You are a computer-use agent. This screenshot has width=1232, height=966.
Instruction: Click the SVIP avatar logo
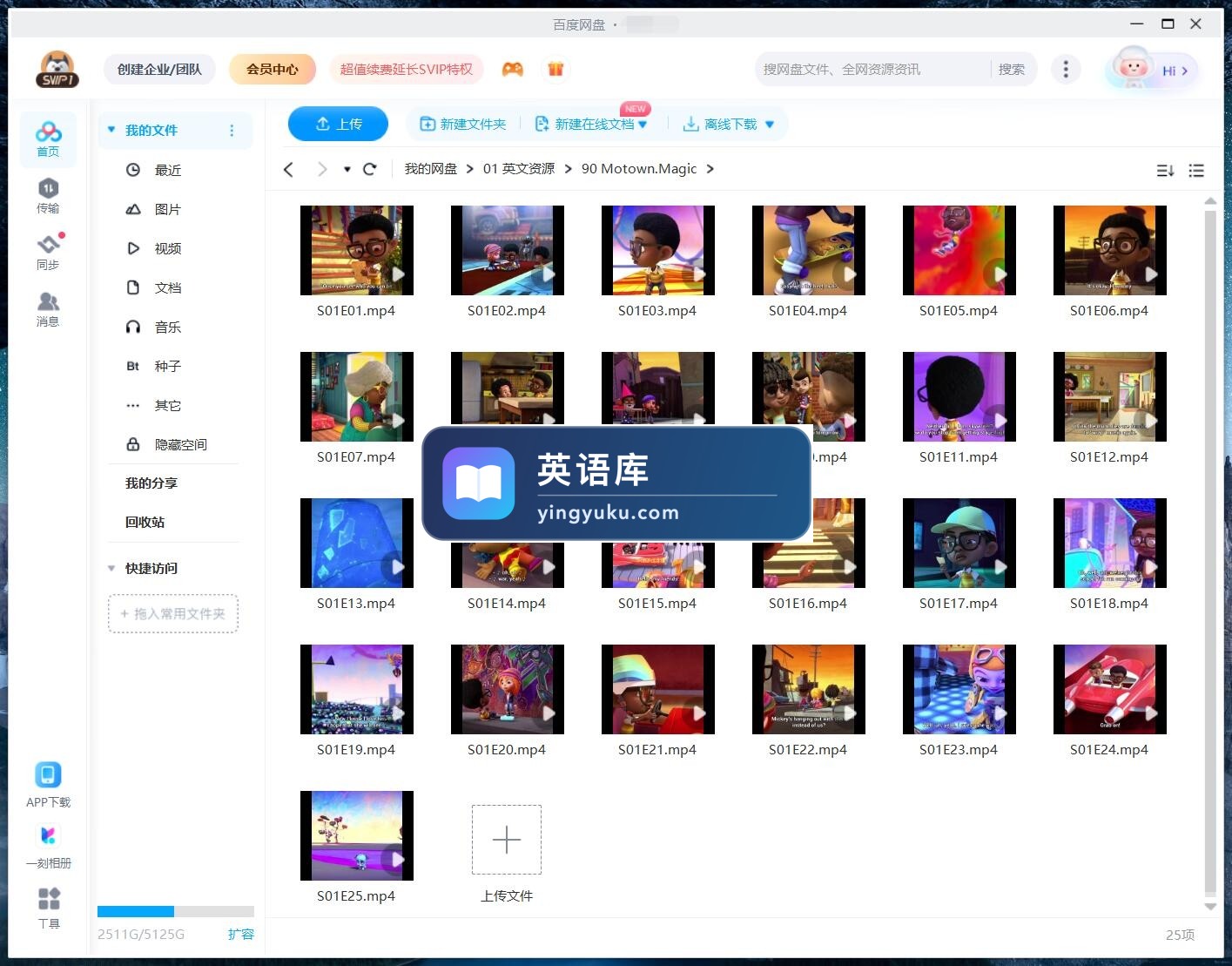tap(57, 70)
